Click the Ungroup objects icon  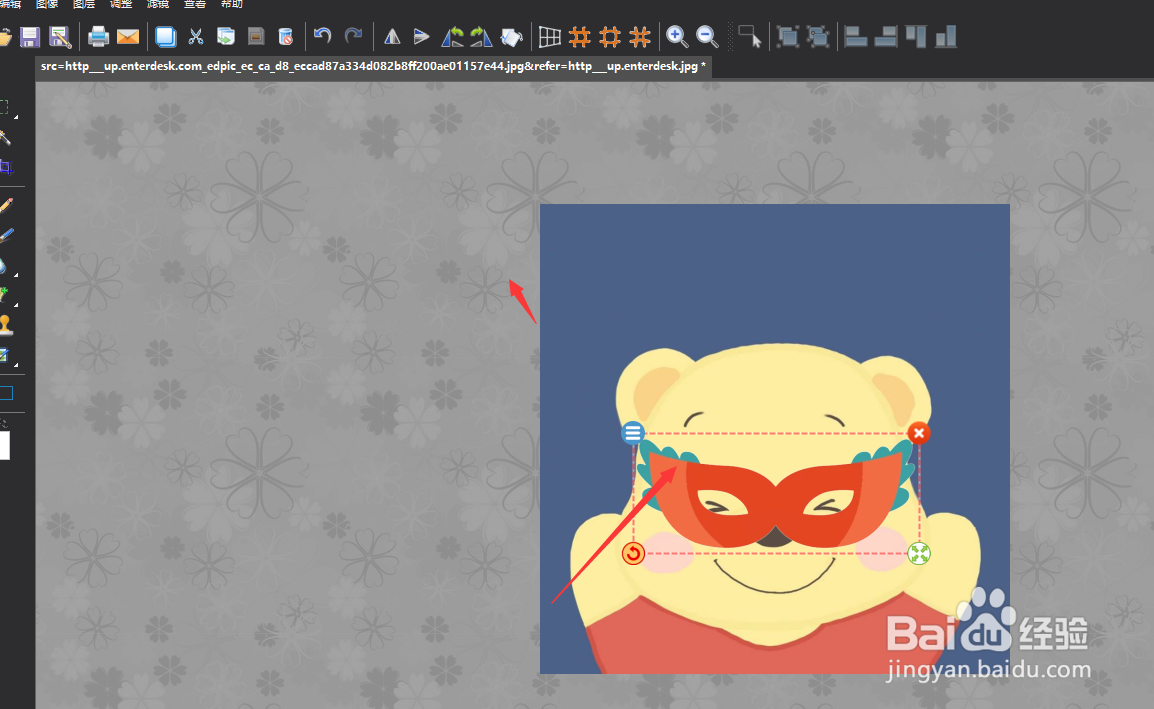pos(818,36)
